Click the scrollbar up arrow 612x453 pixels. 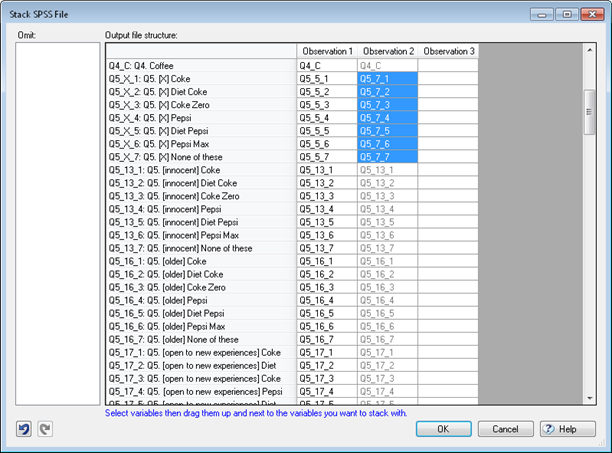(590, 50)
